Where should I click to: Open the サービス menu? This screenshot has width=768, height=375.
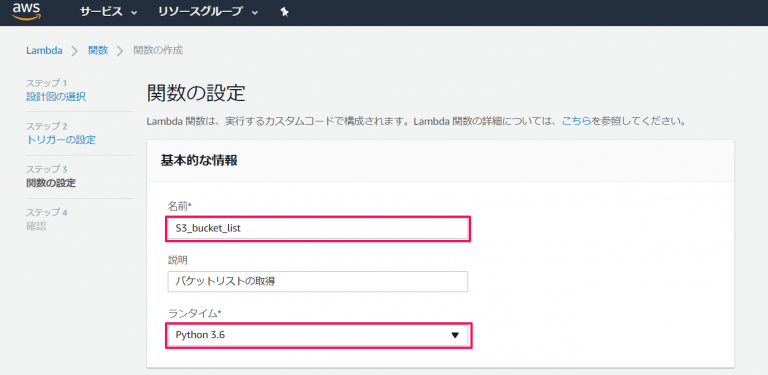[108, 12]
